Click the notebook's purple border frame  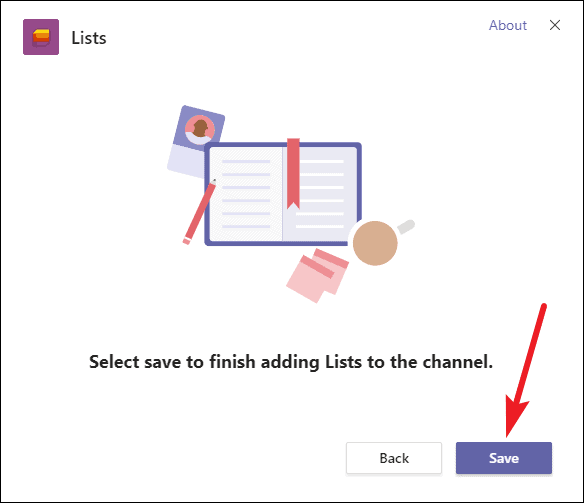283,194
